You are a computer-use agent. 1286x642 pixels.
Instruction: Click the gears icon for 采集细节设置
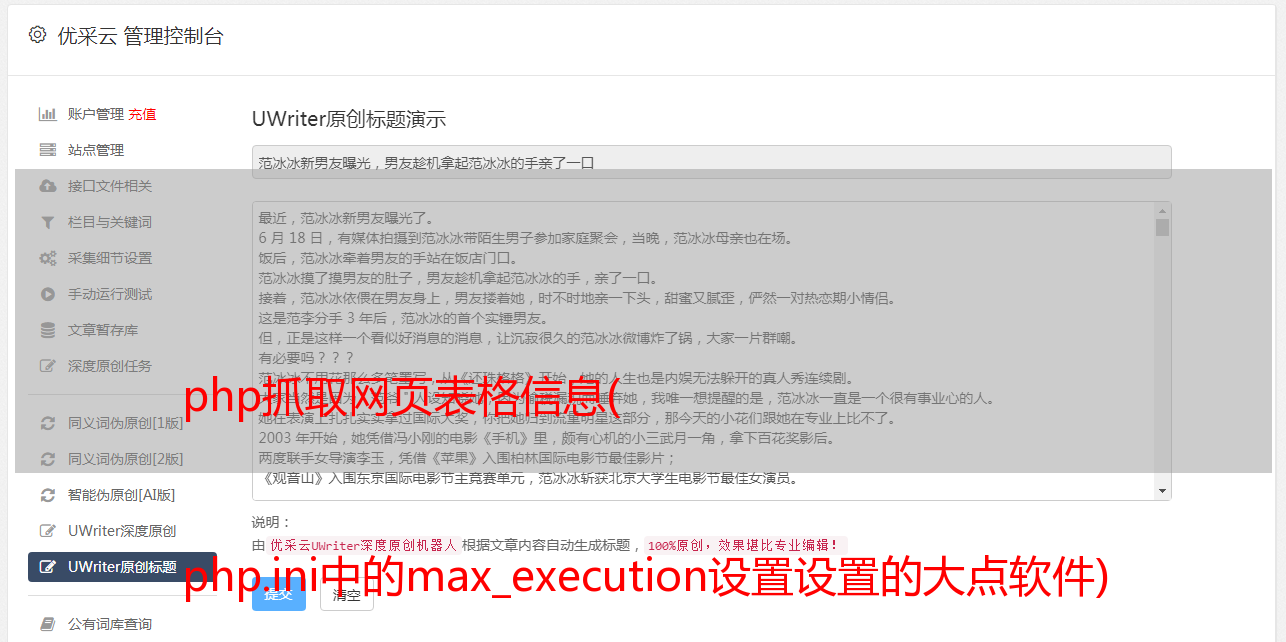click(x=47, y=258)
